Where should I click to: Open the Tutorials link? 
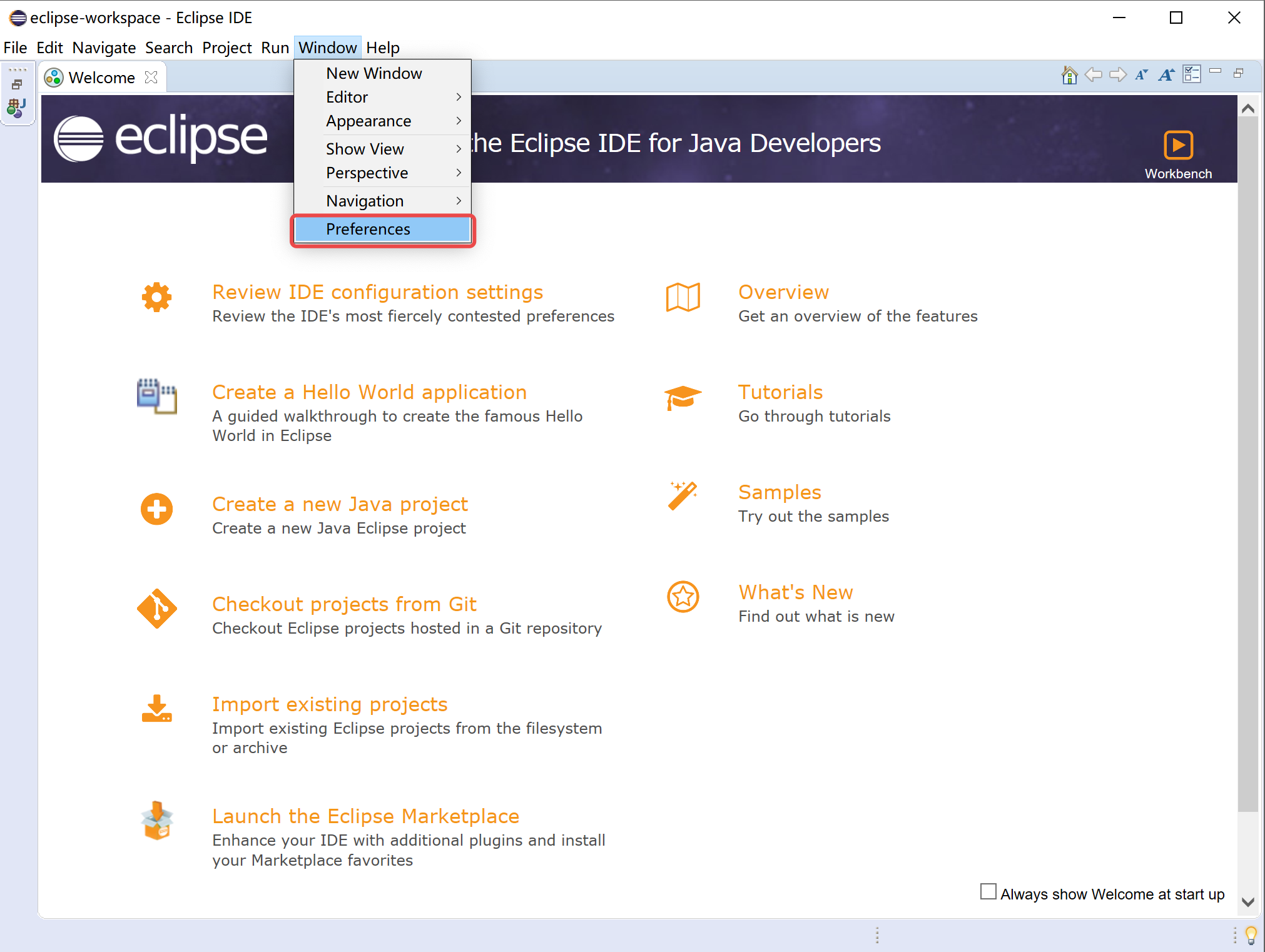pyautogui.click(x=780, y=392)
